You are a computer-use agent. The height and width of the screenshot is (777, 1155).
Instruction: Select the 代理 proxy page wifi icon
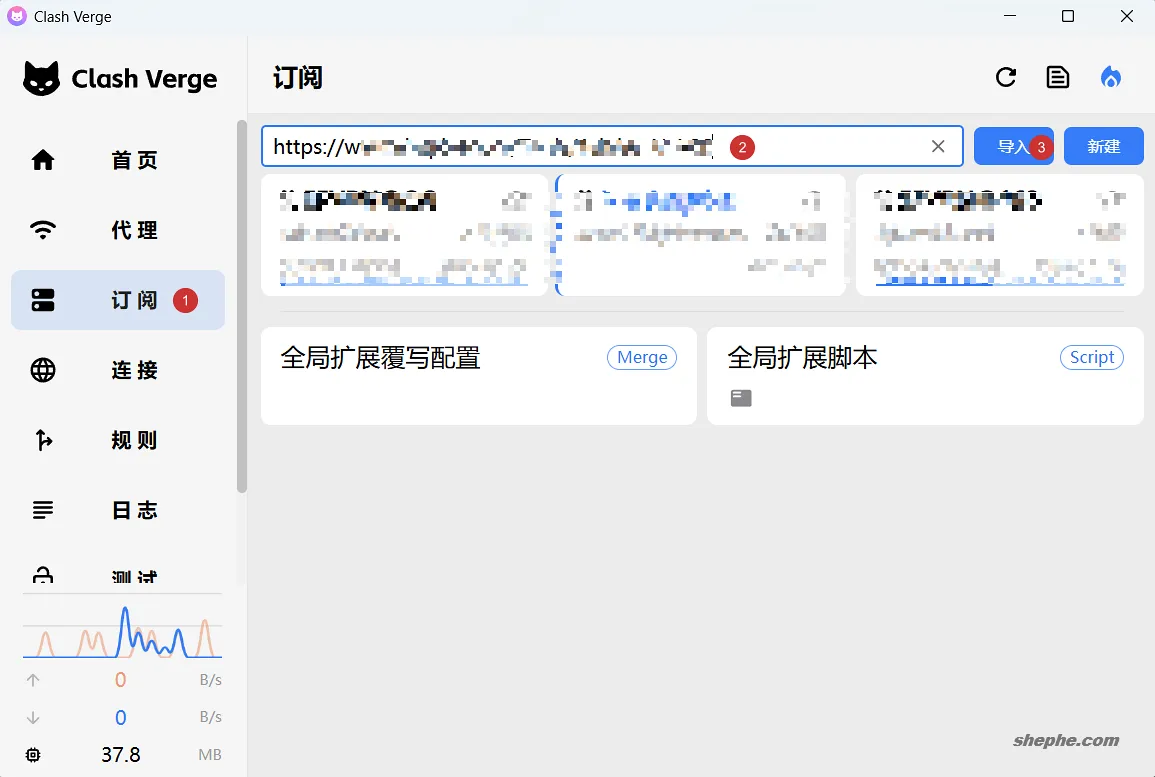point(42,229)
